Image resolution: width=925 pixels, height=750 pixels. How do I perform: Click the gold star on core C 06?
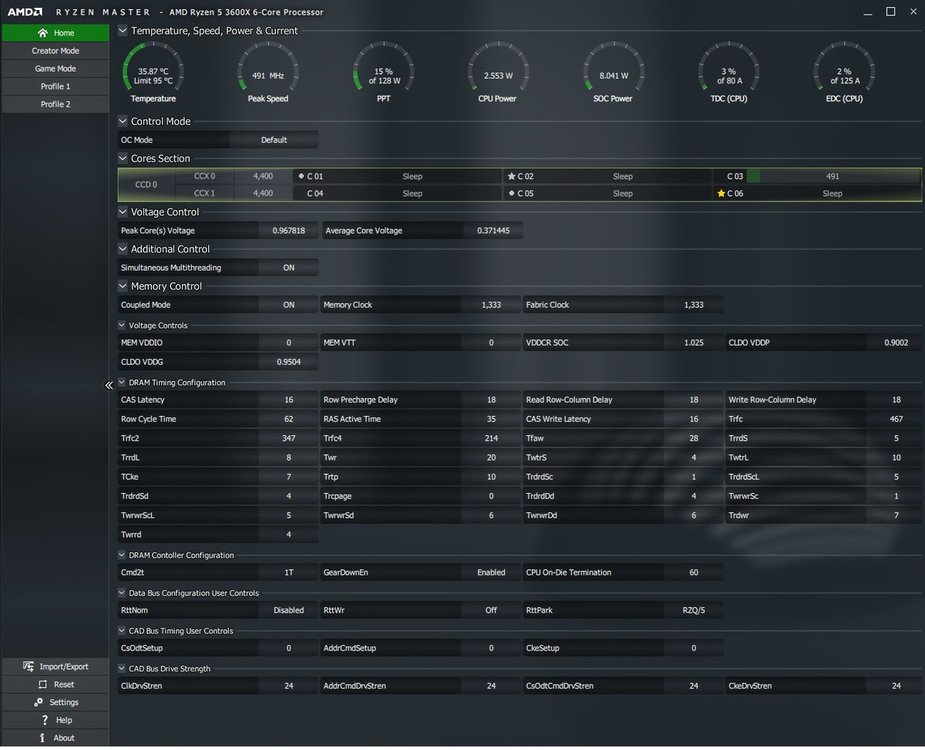click(x=721, y=194)
